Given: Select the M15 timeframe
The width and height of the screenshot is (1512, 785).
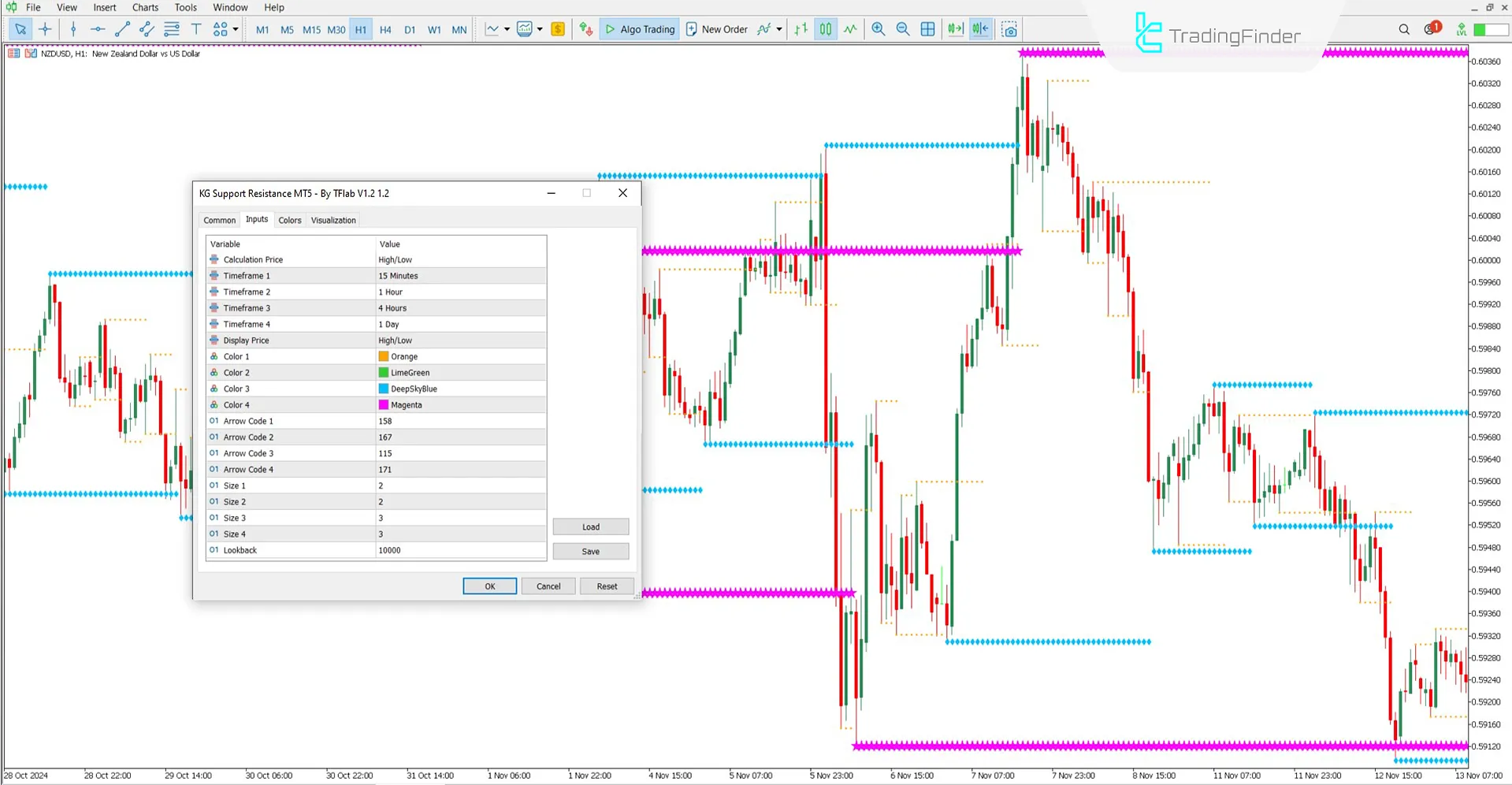Looking at the screenshot, I should point(311,29).
